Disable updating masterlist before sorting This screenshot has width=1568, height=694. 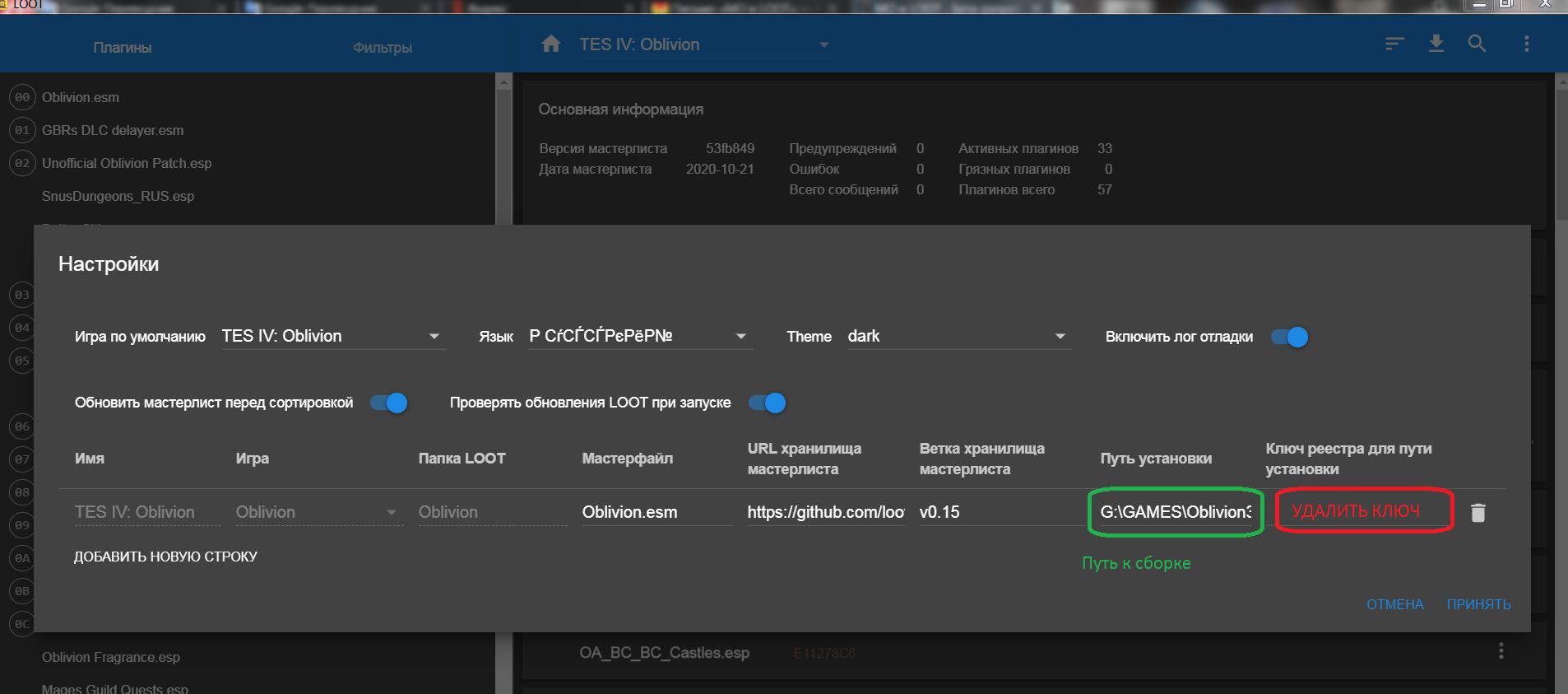click(x=388, y=403)
